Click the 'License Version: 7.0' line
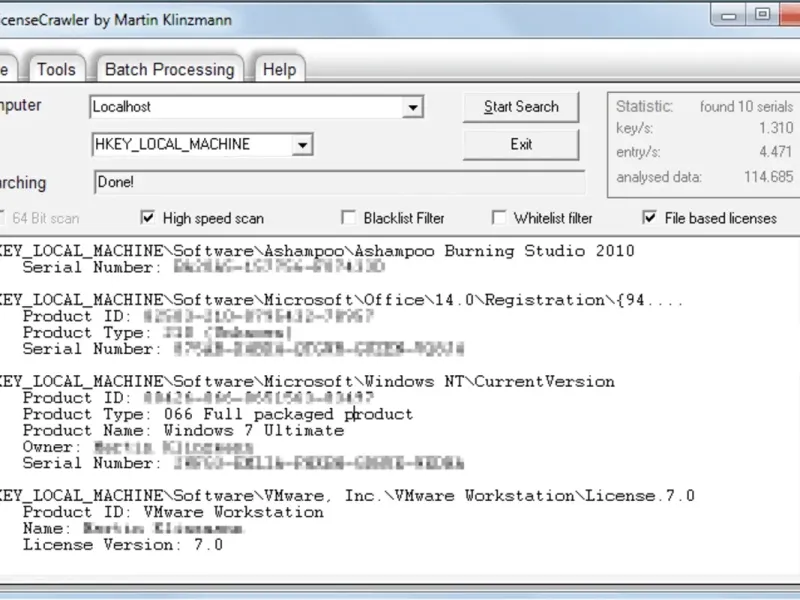This screenshot has width=800, height=600. pyautogui.click(x=123, y=545)
